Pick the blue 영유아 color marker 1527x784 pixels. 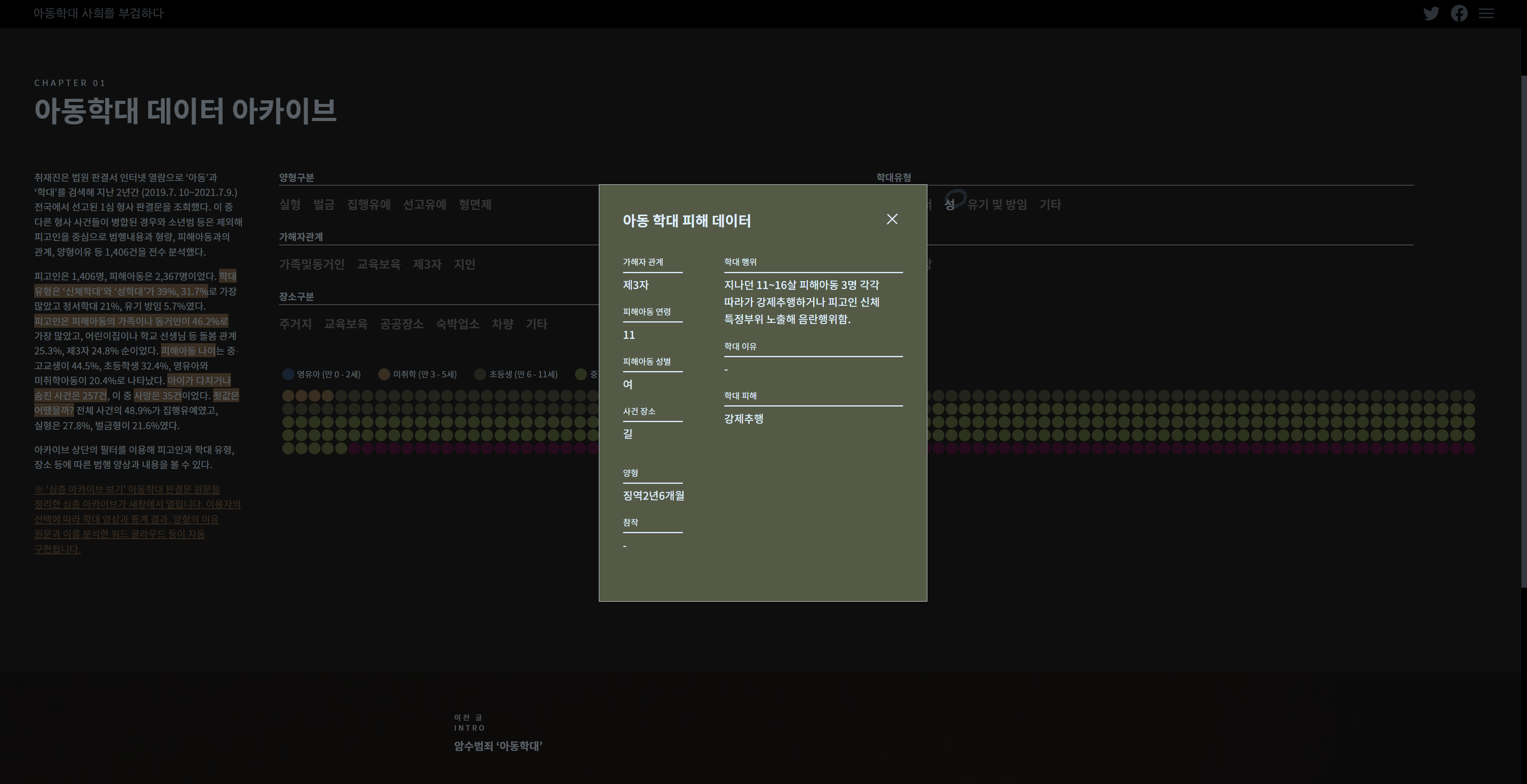pyautogui.click(x=288, y=374)
